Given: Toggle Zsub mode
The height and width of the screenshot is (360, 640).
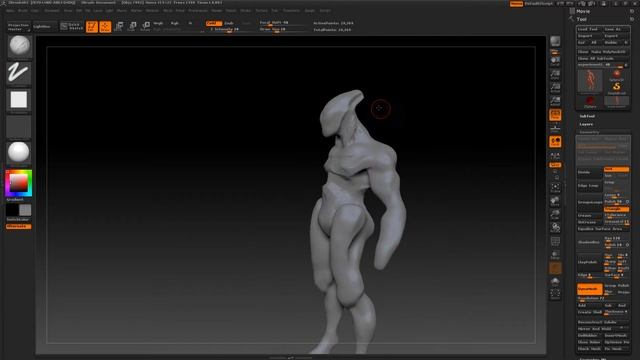Looking at the screenshot, I should tap(229, 23).
